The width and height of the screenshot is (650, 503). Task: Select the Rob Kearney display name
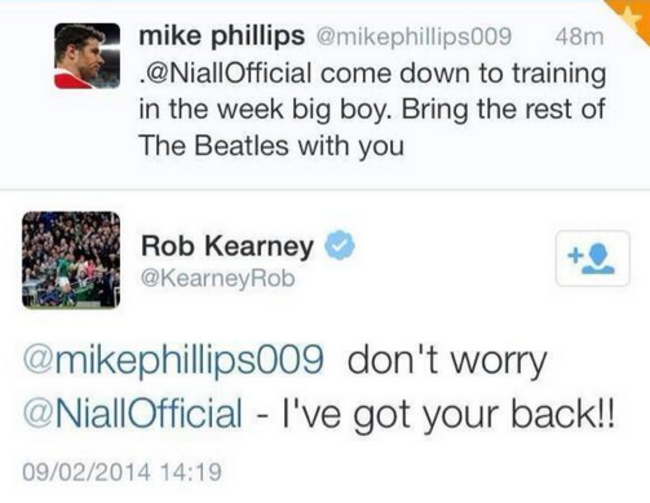click(227, 246)
